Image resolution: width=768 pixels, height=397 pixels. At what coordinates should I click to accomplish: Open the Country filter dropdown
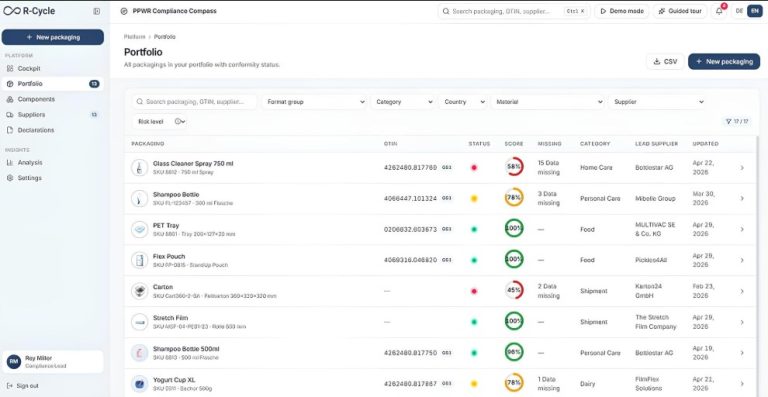464,102
